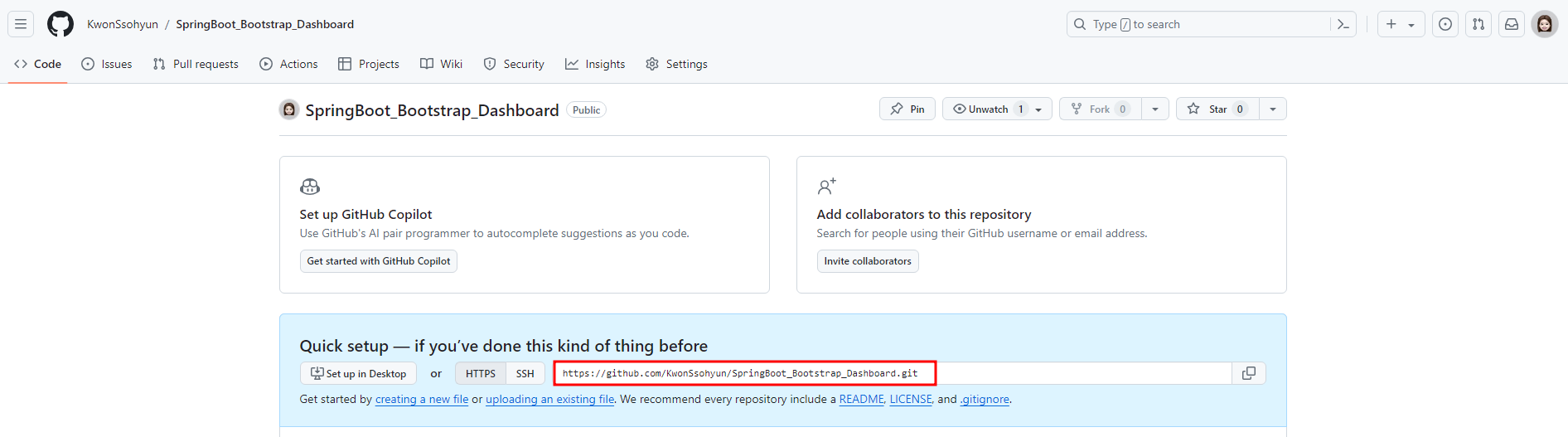
Task: Open the issues icon in top header
Action: pos(1445,24)
